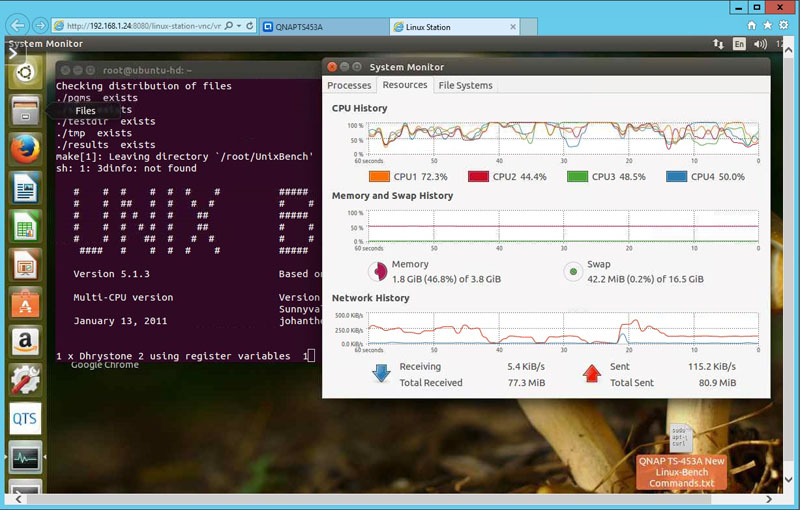
Task: Open System Settings gear-wrench icon
Action: coord(25,380)
